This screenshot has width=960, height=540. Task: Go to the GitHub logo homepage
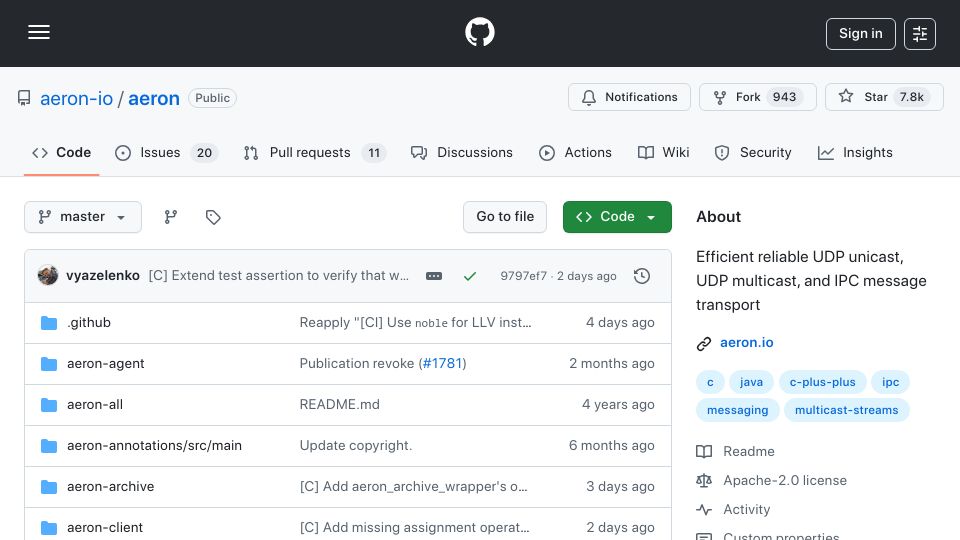tap(479, 32)
